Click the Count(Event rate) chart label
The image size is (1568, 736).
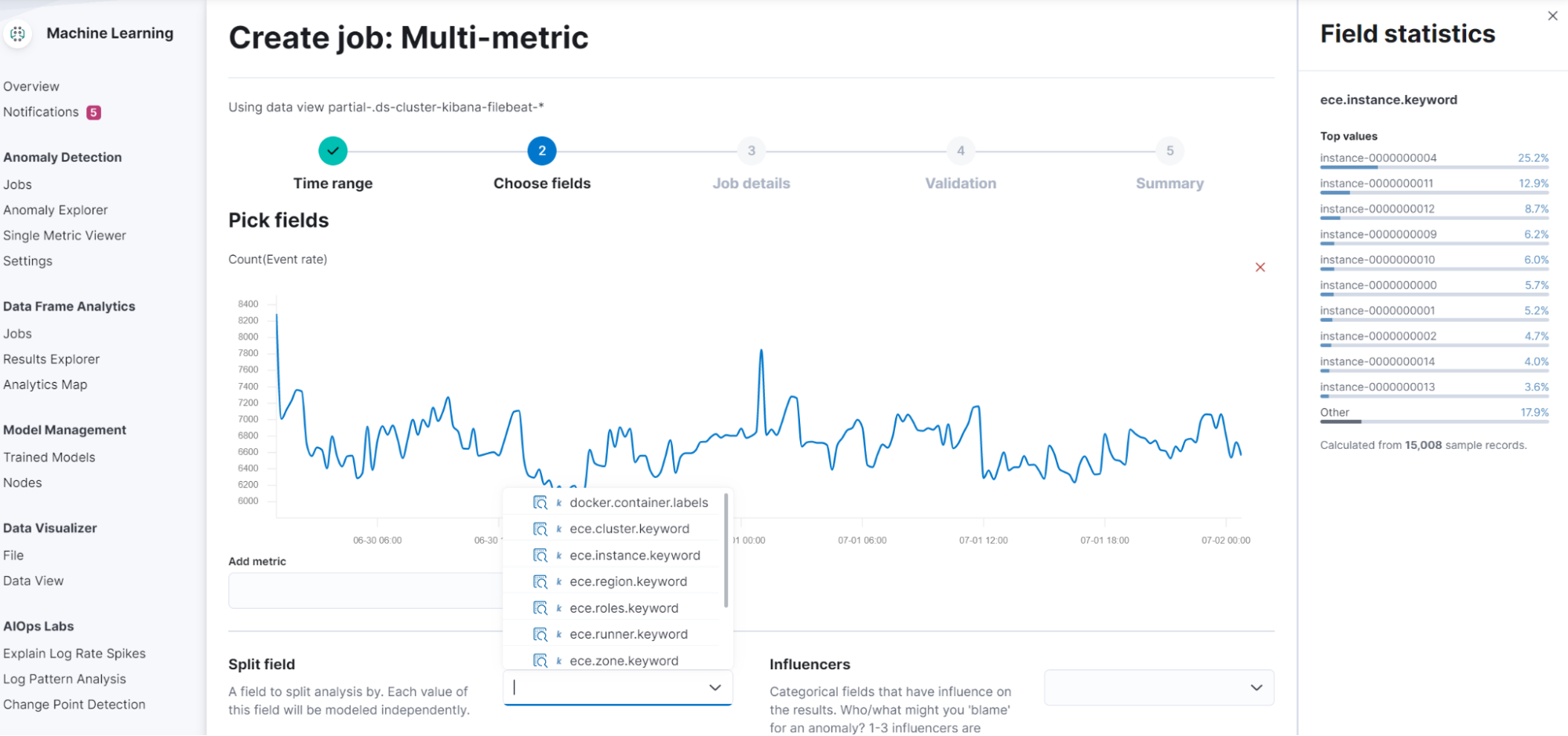click(x=278, y=259)
